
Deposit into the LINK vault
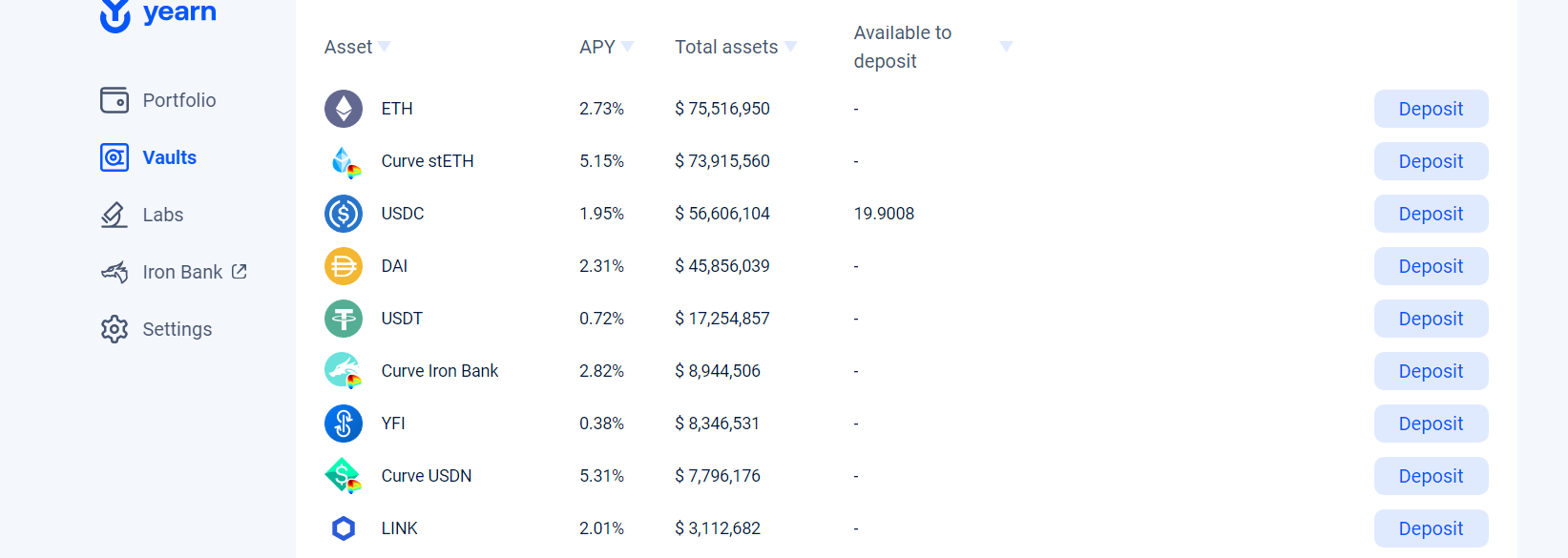1432,528
